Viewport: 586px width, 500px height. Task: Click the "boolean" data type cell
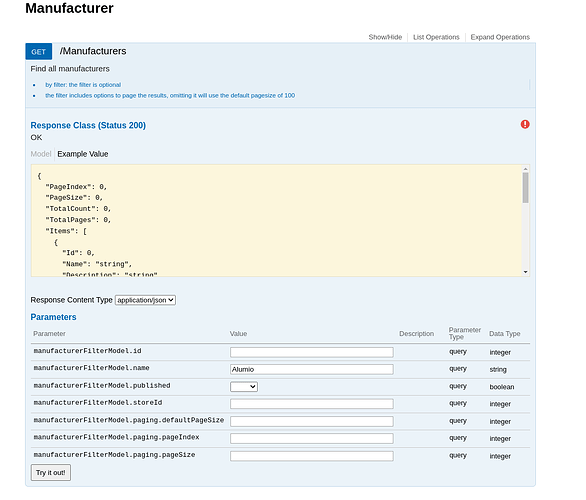(x=502, y=387)
